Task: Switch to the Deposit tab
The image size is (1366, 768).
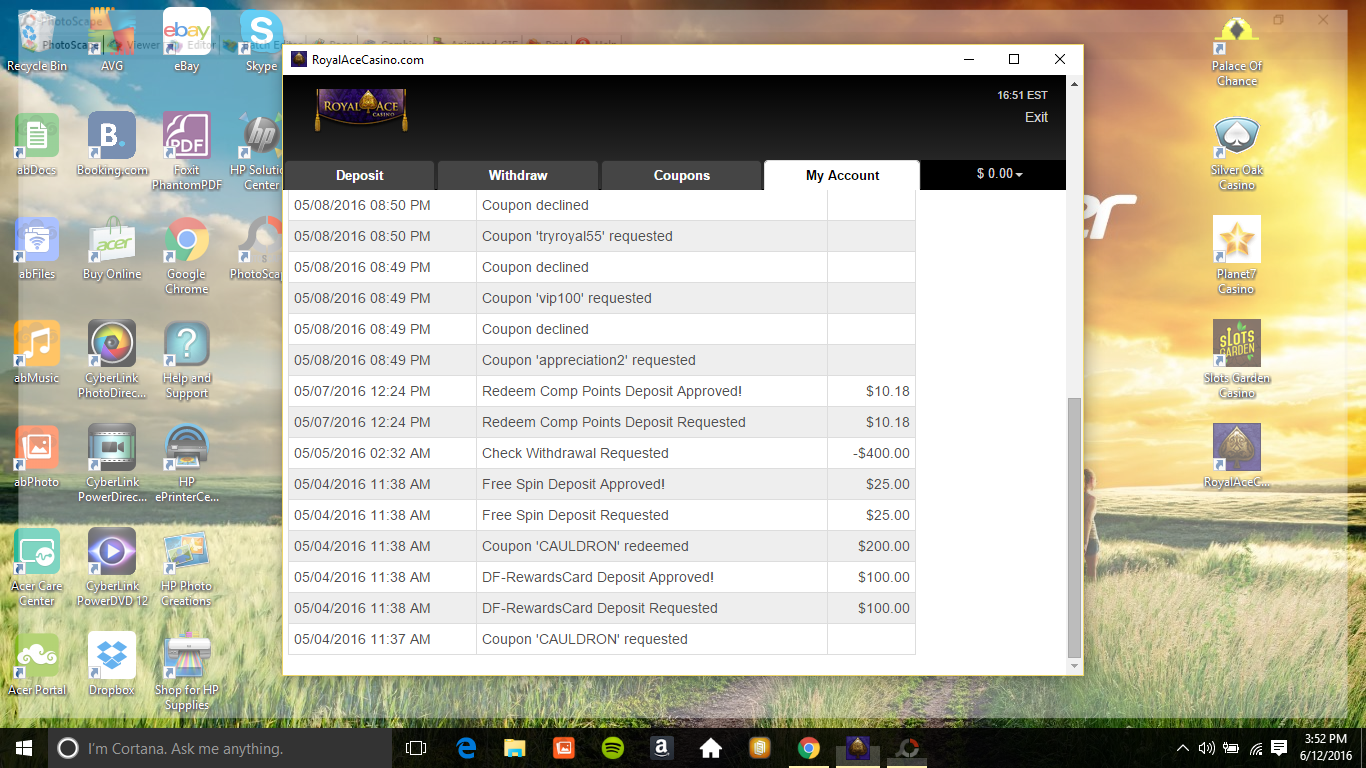Action: [x=360, y=175]
